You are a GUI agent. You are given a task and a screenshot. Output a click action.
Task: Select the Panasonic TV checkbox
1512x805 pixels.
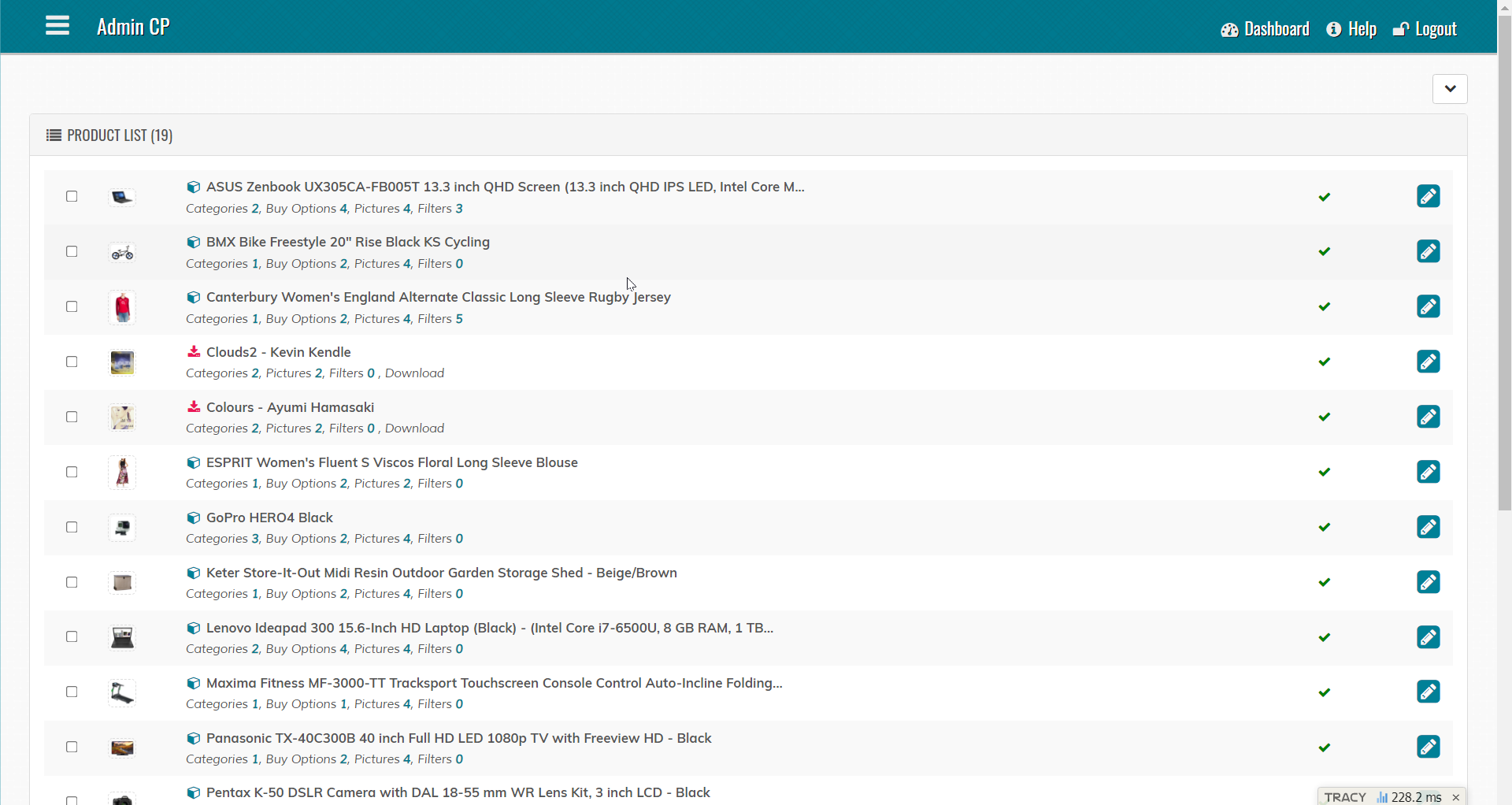pos(72,747)
